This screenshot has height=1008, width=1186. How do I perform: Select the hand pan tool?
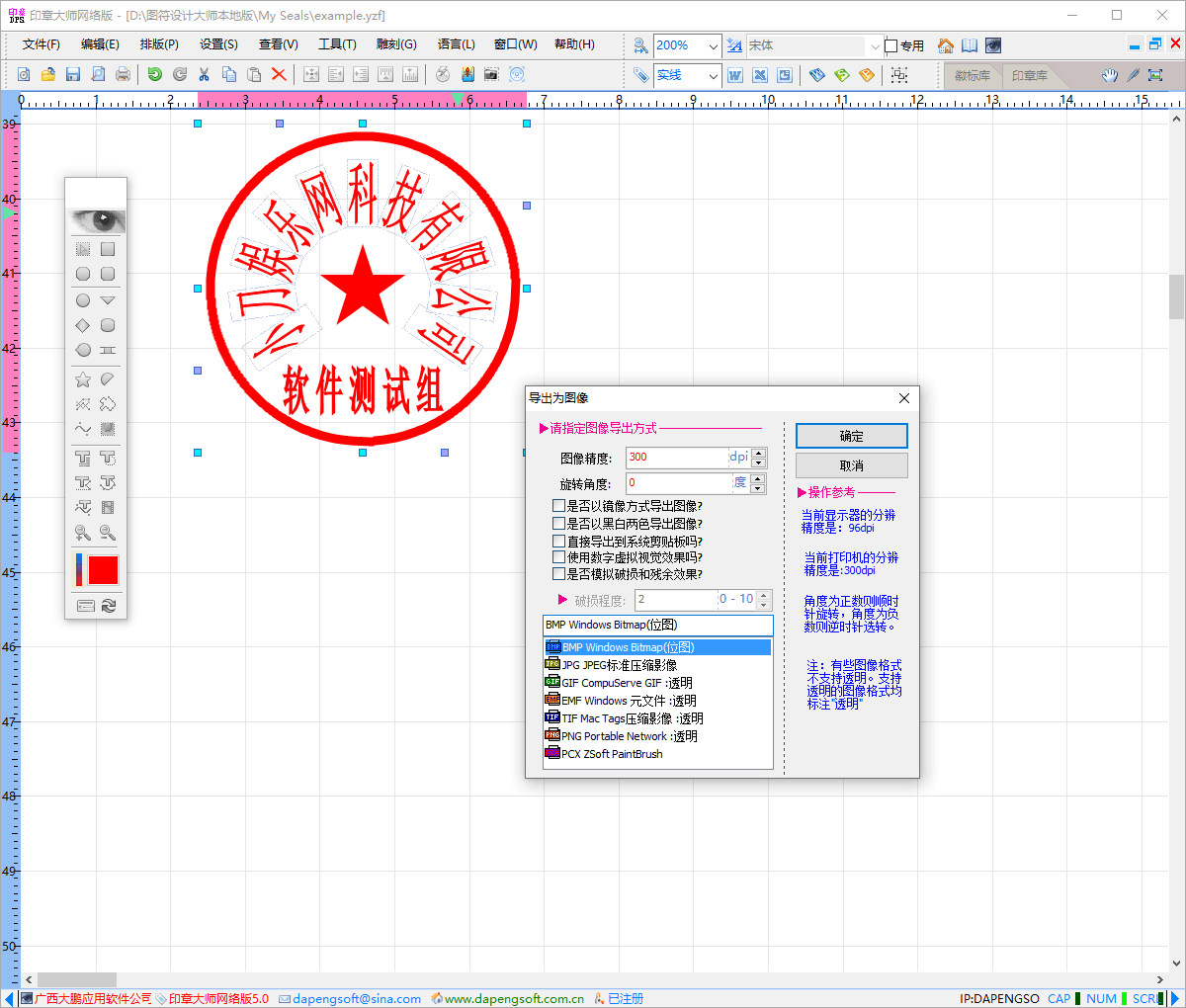[1110, 75]
